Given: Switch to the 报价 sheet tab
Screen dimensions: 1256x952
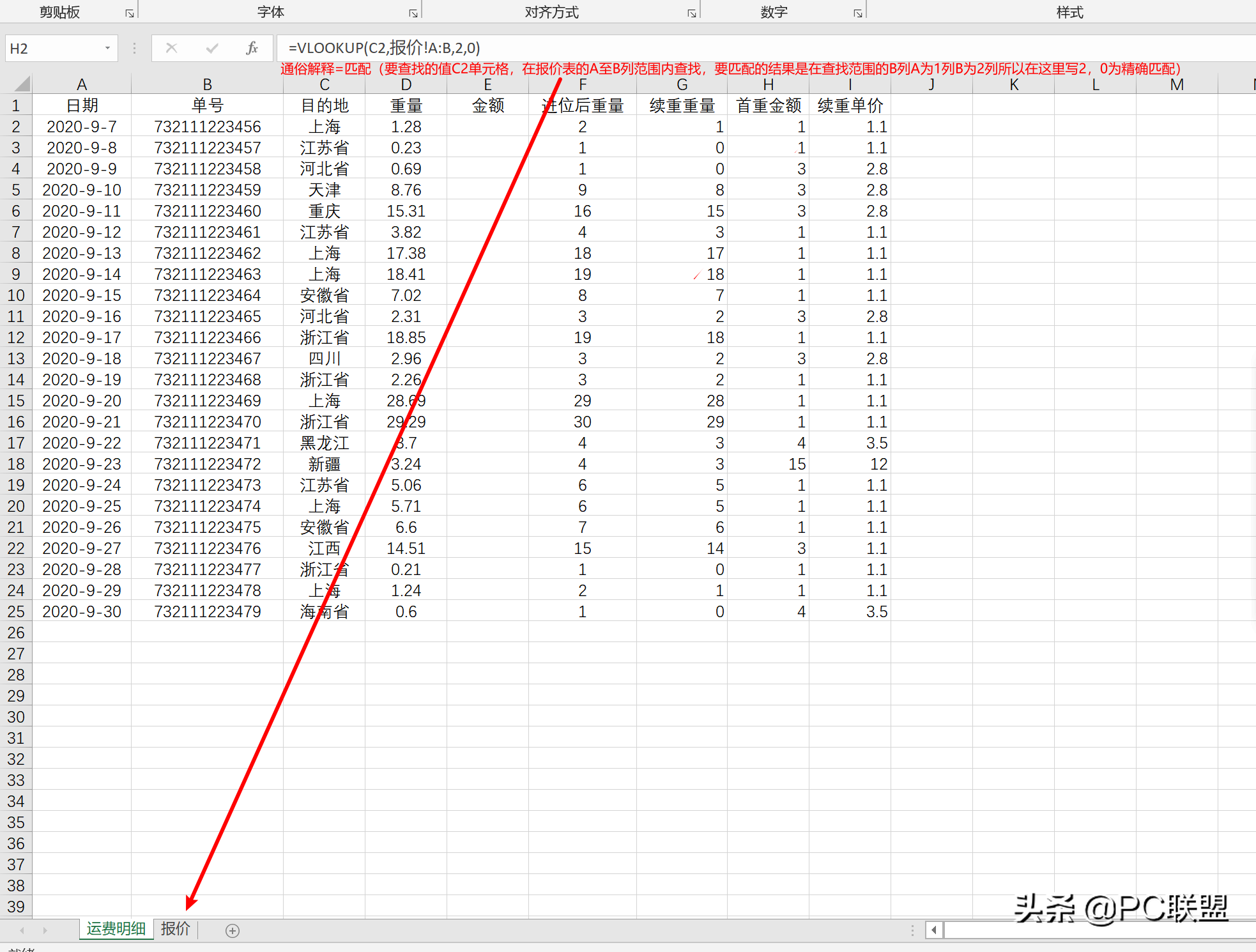Looking at the screenshot, I should [176, 929].
